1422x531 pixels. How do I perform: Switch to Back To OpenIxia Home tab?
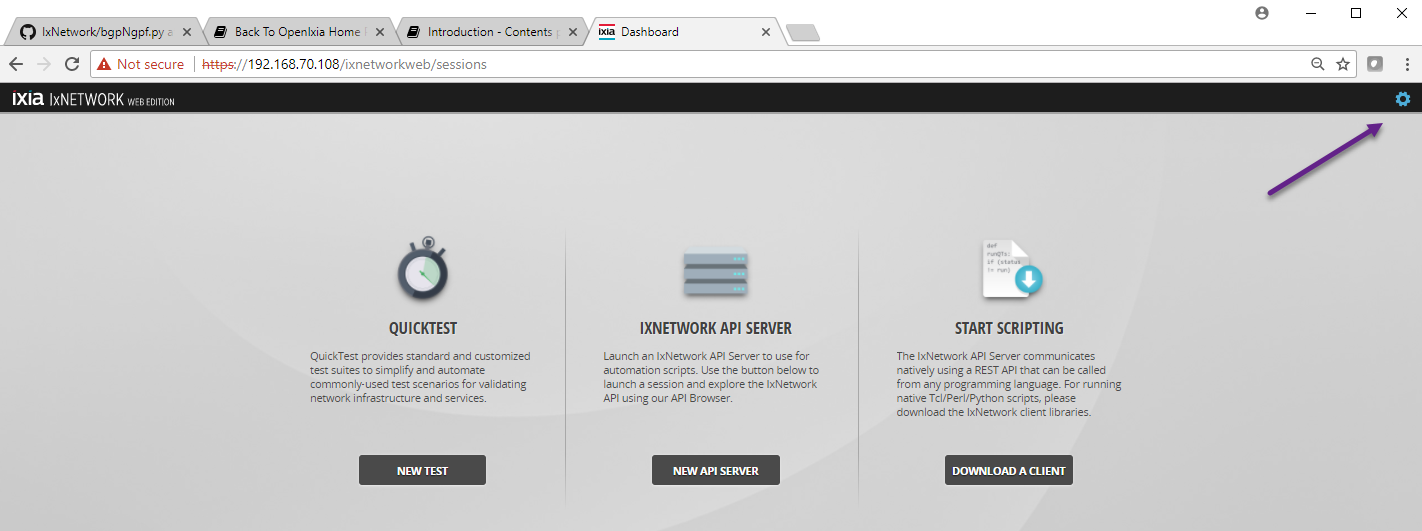[297, 32]
